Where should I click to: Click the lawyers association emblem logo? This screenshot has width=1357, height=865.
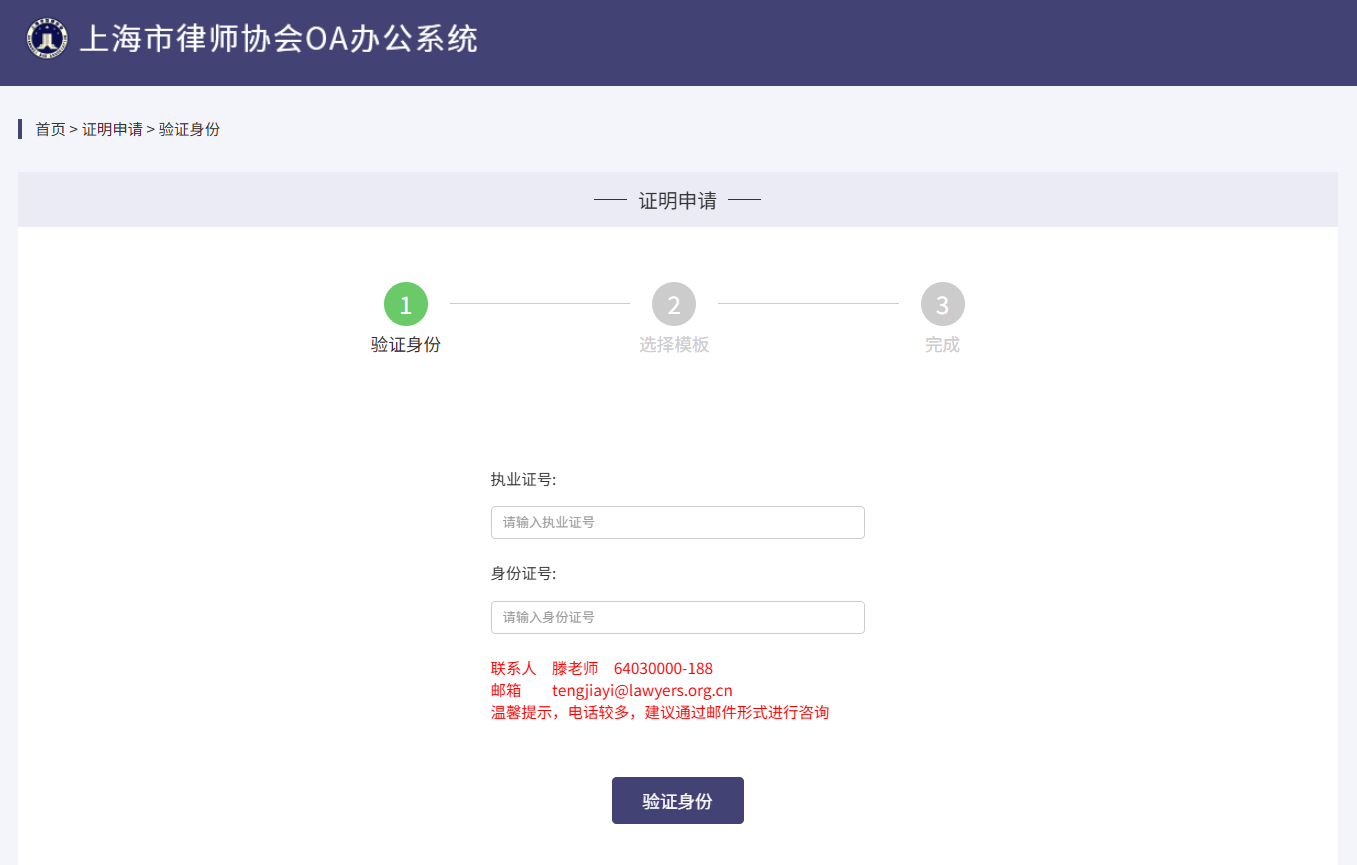[47, 38]
